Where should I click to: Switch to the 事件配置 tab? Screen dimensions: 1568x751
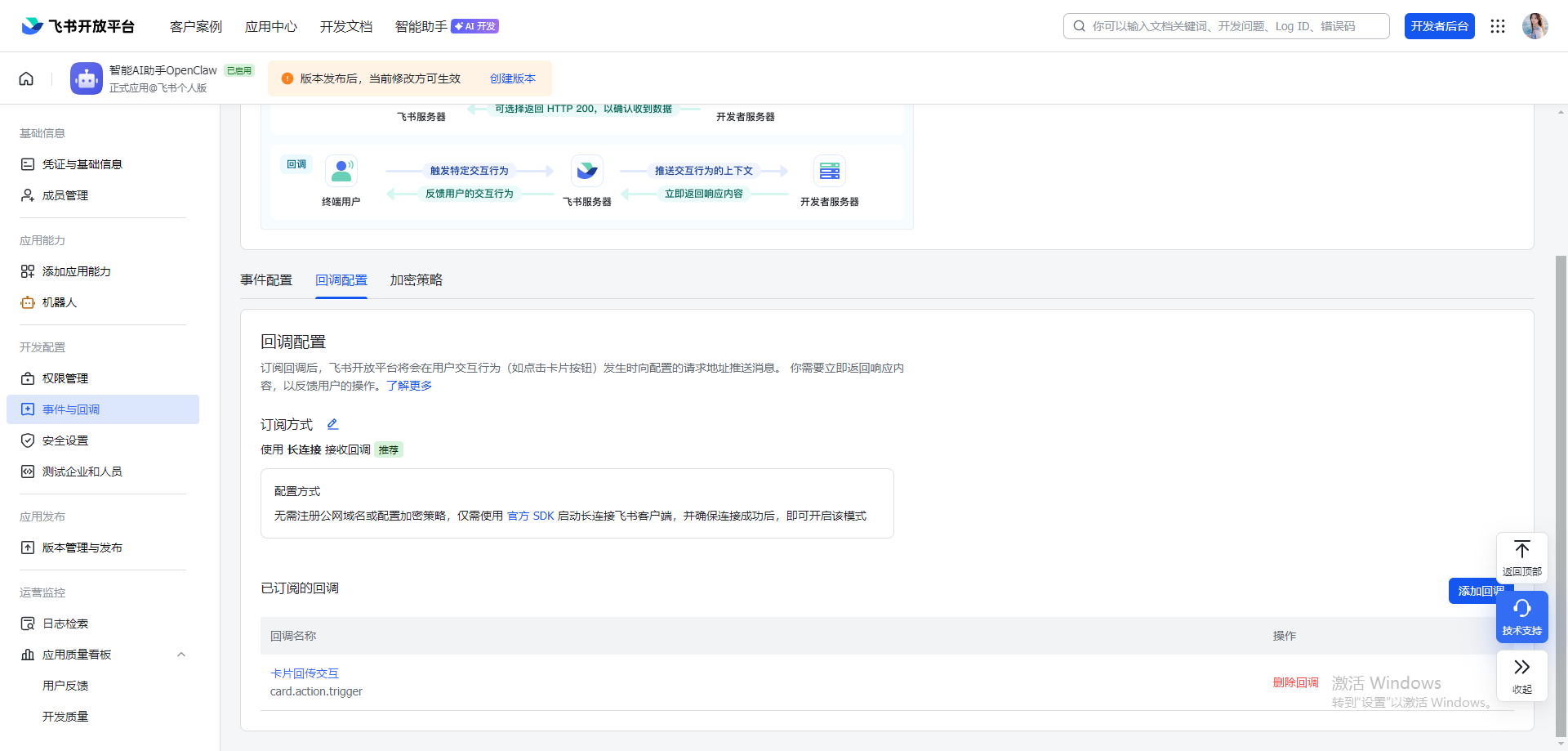click(x=266, y=279)
